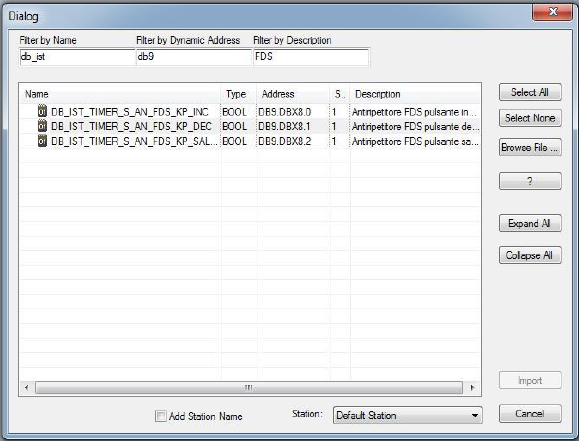579x441 pixels.
Task: Click the Expand All button
Action: (x=530, y=223)
